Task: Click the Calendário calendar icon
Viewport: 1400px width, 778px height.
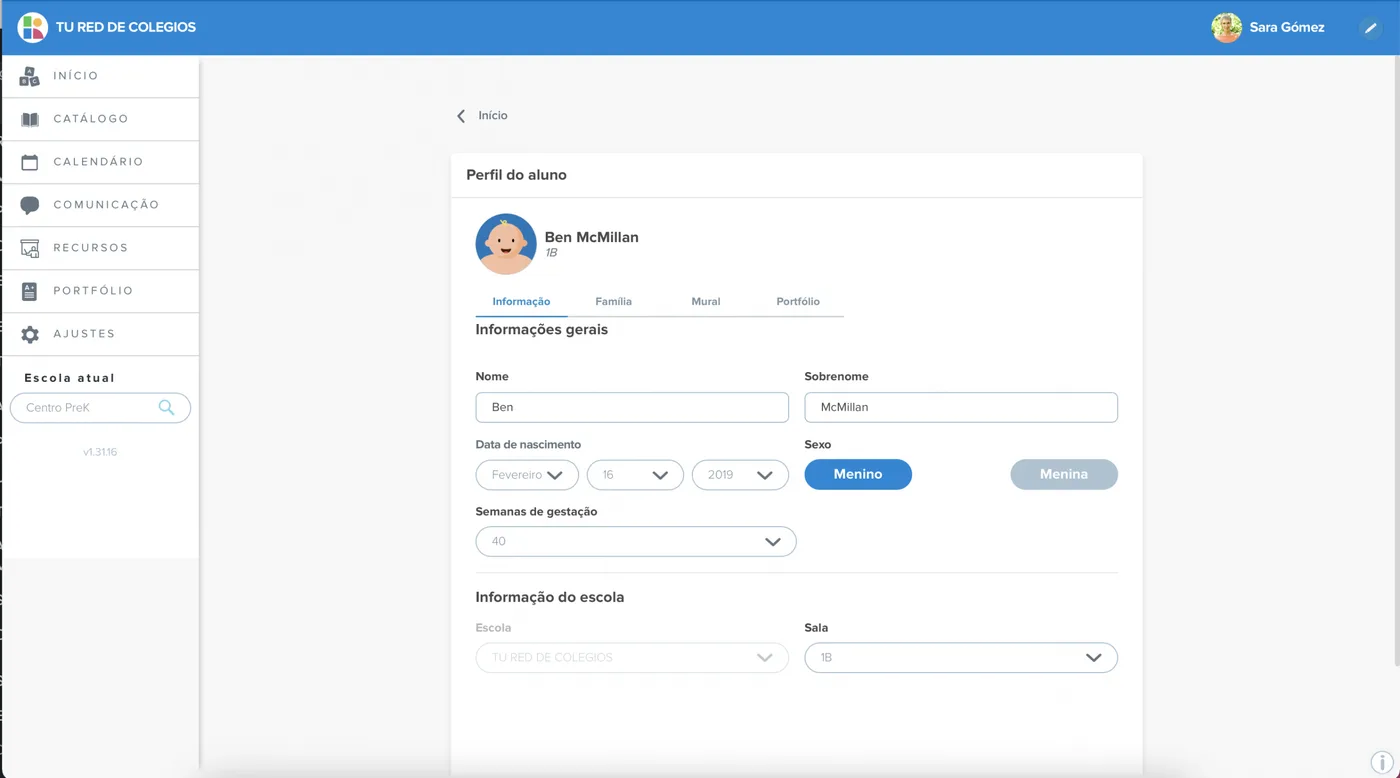Action: (x=30, y=162)
